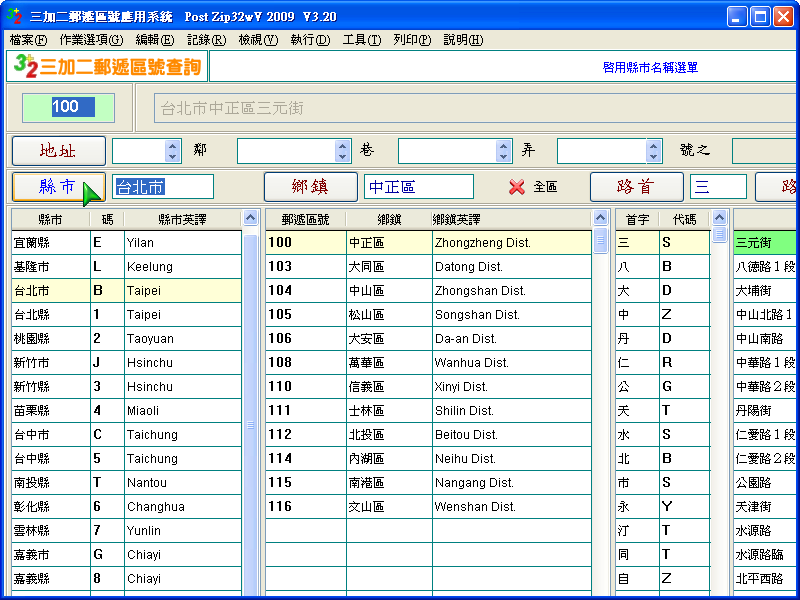Select the 永 initial character row
Screen dimensions: 800x600
(663, 506)
